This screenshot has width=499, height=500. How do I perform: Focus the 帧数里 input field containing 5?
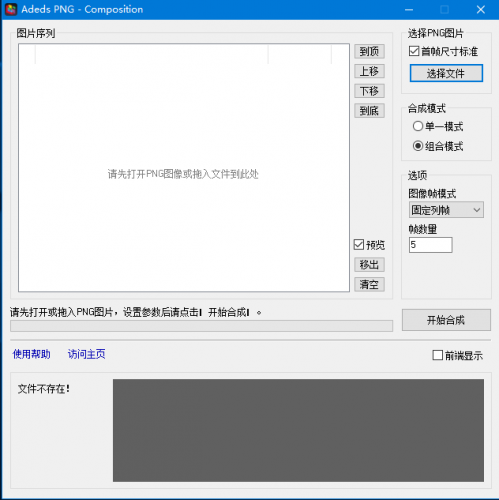click(x=431, y=245)
